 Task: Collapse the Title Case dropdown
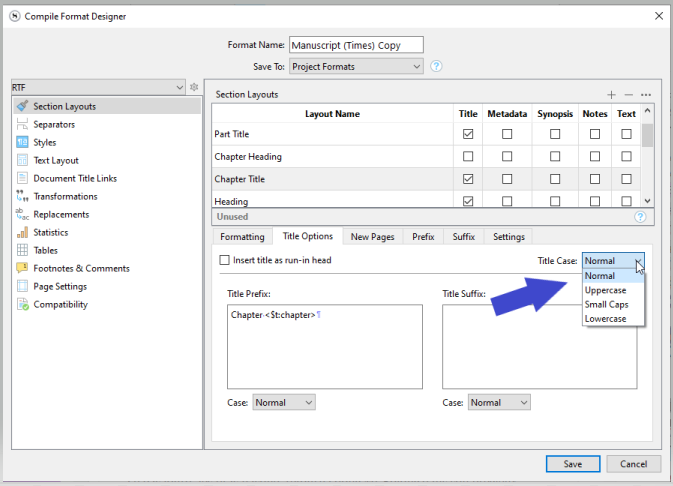pos(613,261)
